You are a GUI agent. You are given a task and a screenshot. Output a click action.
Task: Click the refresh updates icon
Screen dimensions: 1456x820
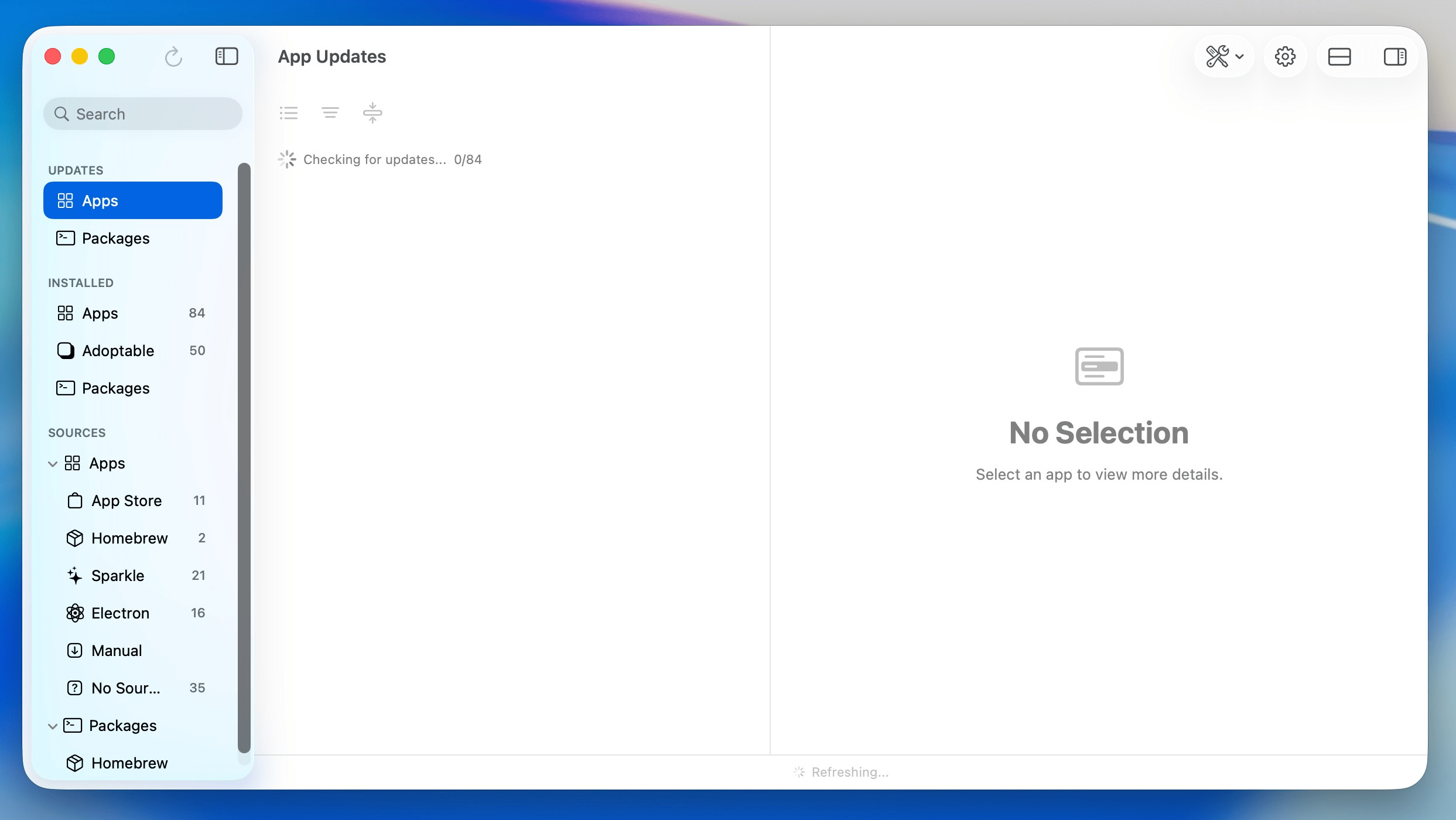pos(173,57)
